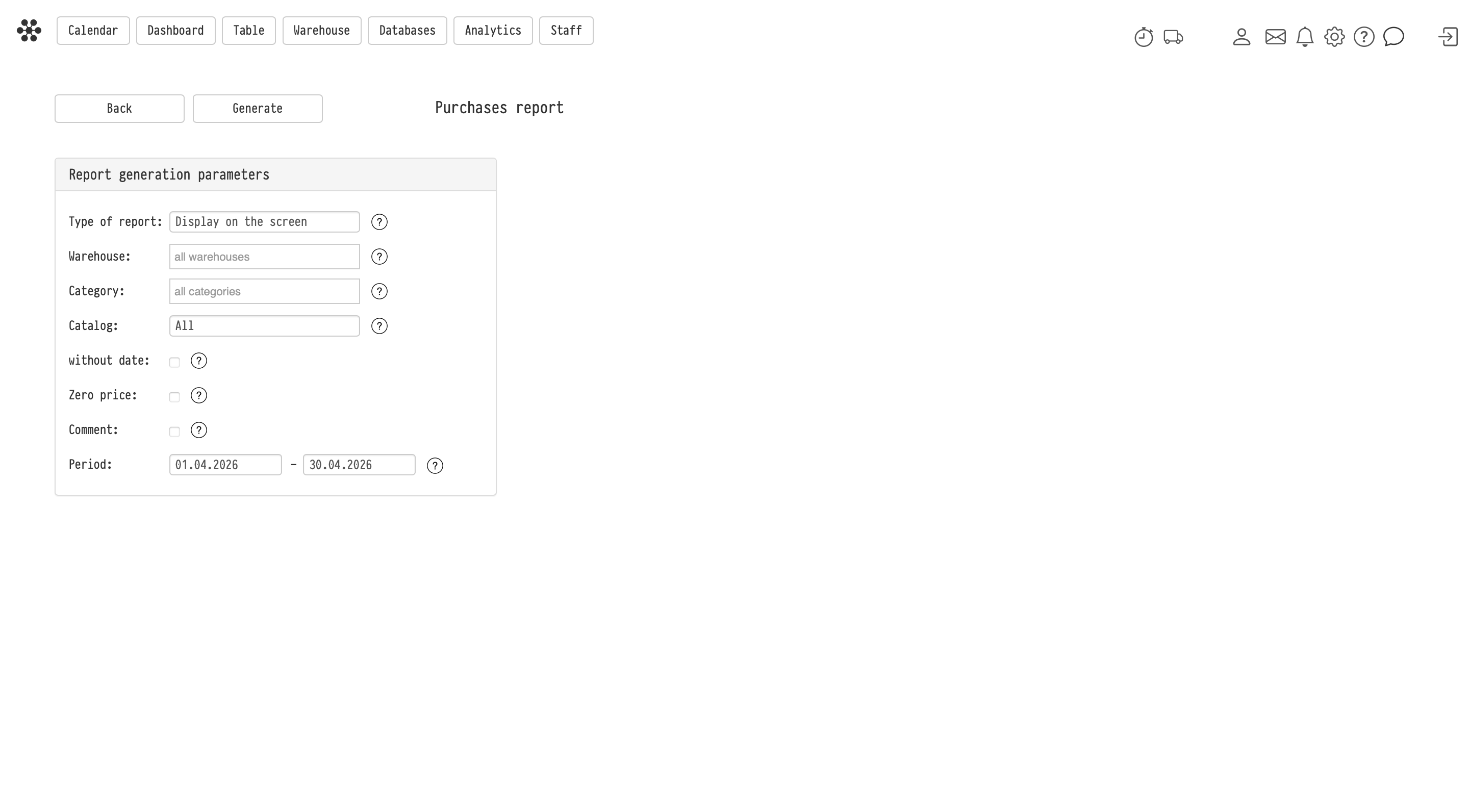This screenshot has width=1469, height=812.
Task: Open settings gear icon
Action: click(1334, 37)
